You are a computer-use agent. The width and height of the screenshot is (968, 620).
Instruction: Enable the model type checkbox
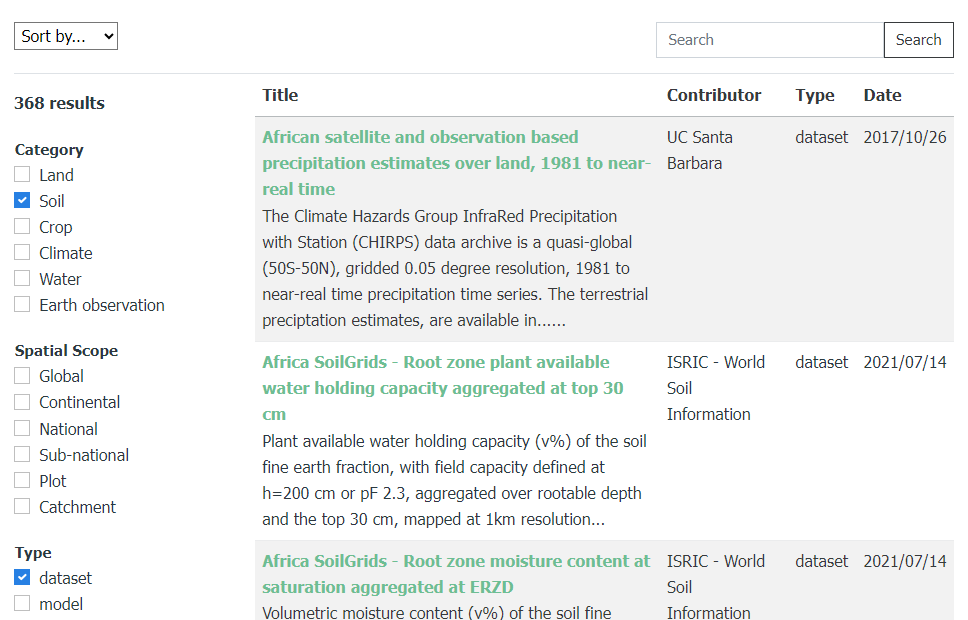coord(22,604)
